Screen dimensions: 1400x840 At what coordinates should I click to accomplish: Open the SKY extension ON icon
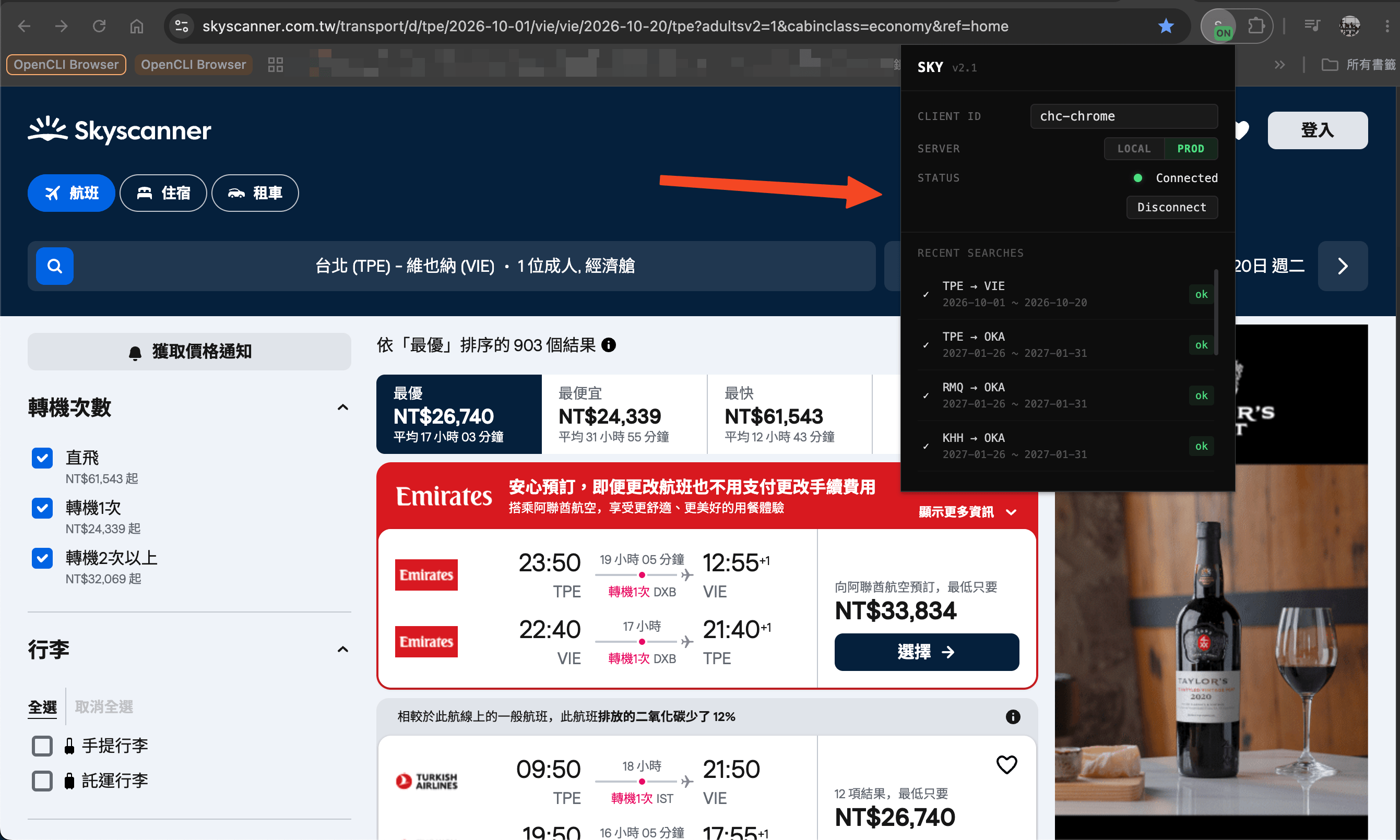(1219, 27)
